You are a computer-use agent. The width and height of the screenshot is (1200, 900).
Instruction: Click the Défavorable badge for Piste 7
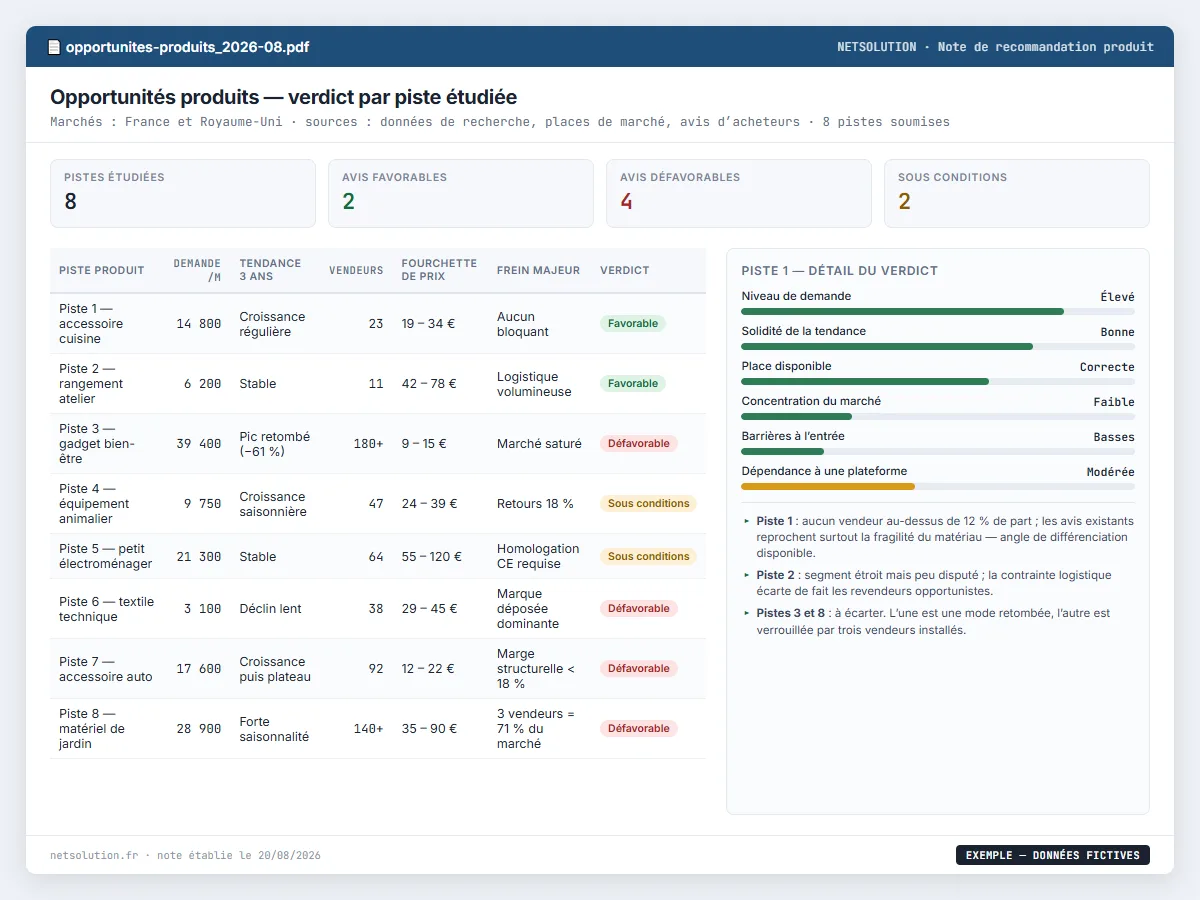tap(639, 669)
